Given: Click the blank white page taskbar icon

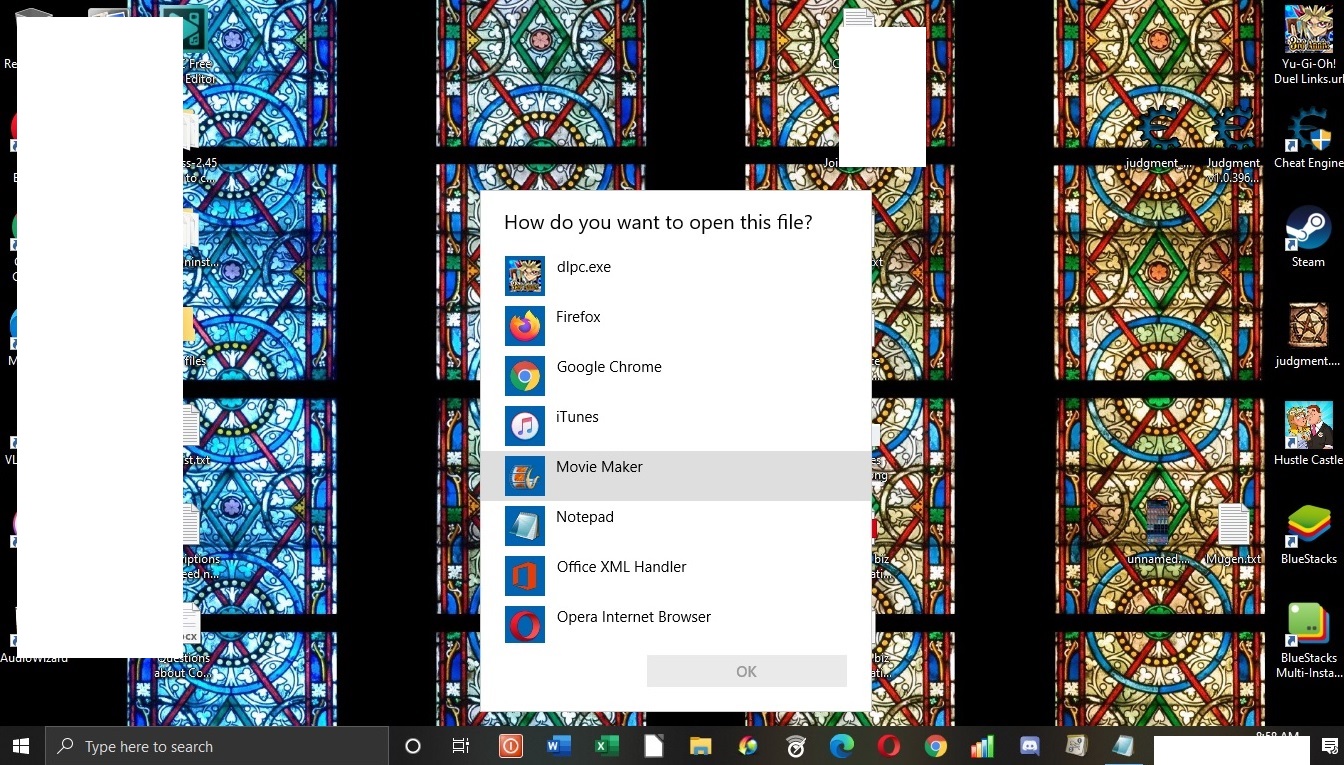Looking at the screenshot, I should (x=653, y=746).
